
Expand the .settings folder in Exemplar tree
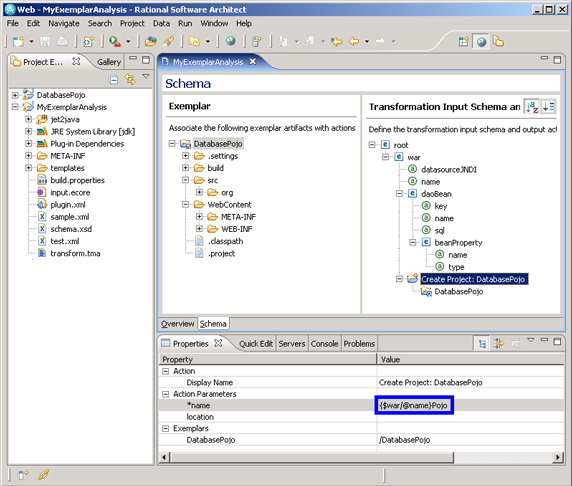185,156
